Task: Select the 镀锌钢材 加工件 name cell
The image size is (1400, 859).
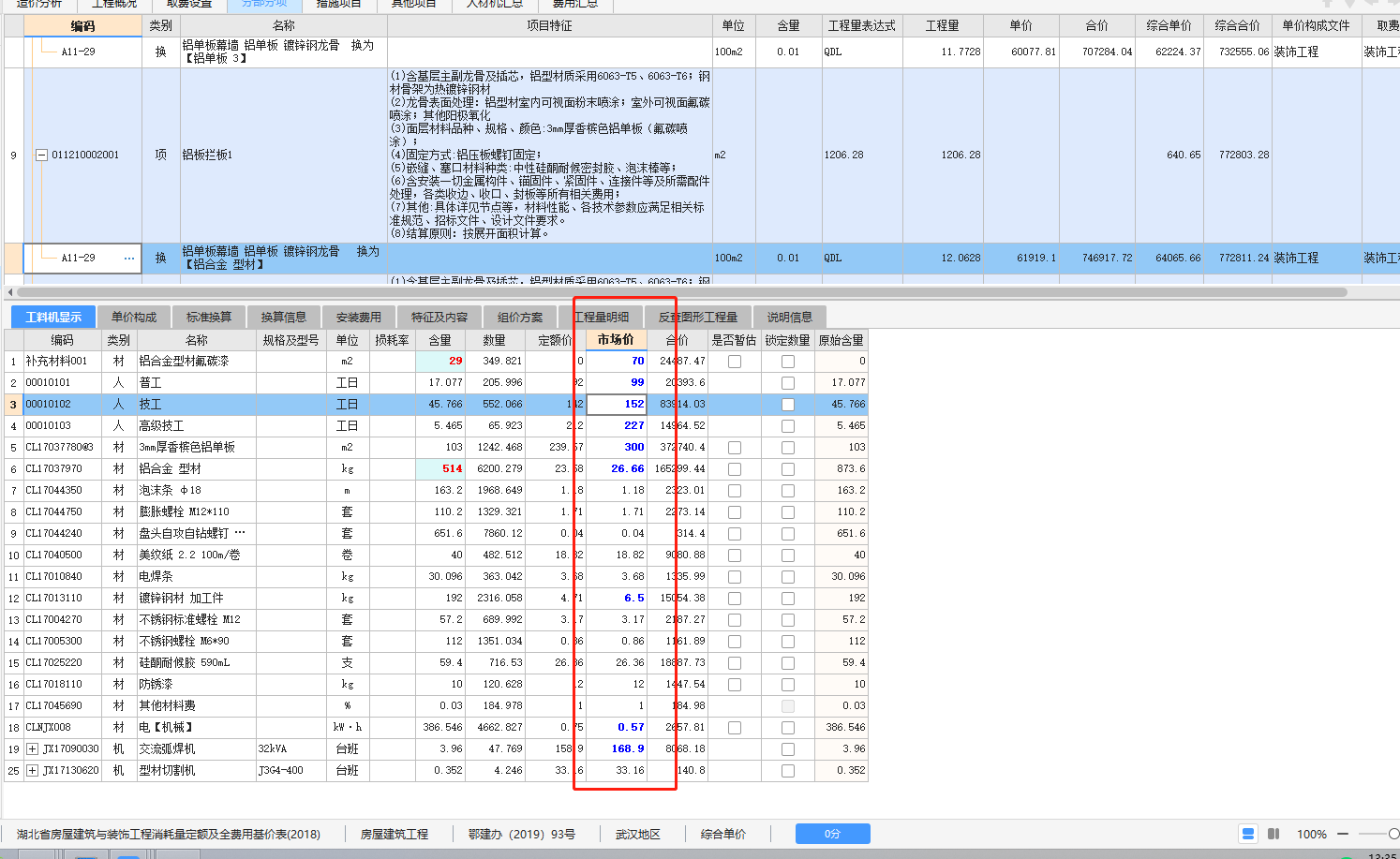Action: coord(197,599)
